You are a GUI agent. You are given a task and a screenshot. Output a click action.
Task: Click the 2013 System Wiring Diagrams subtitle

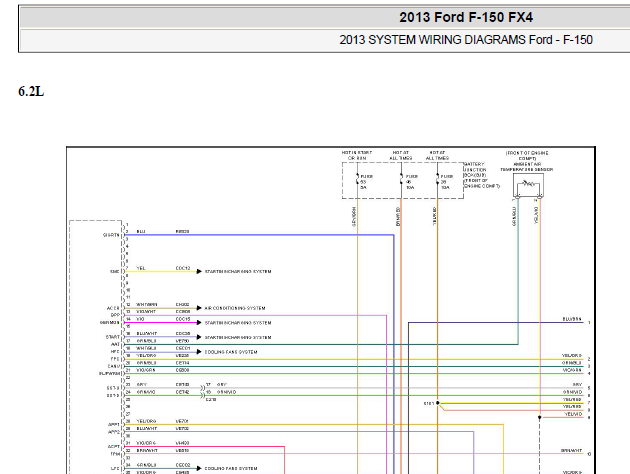coord(466,40)
